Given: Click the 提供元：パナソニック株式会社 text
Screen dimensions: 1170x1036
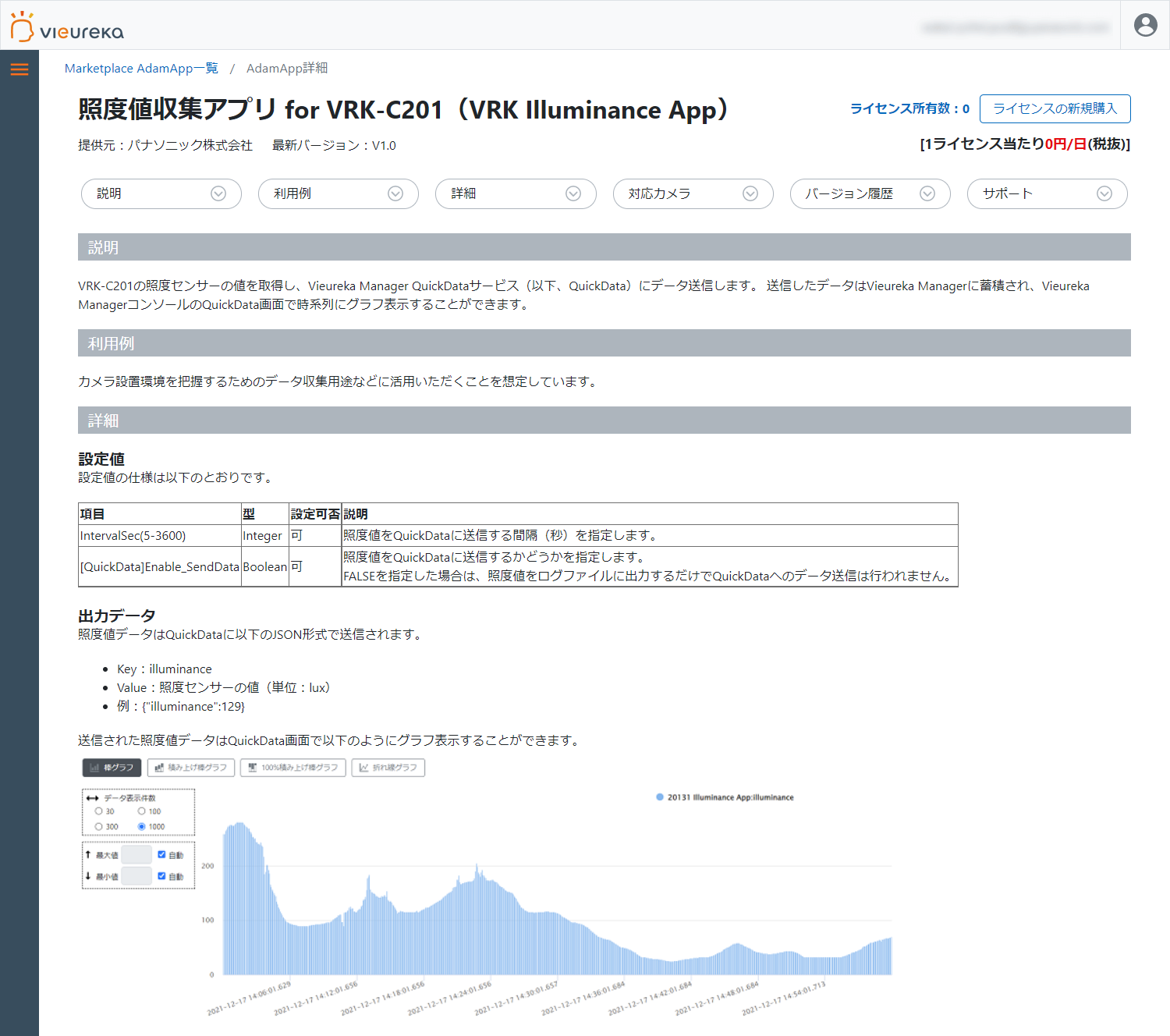Looking at the screenshot, I should coord(165,145).
